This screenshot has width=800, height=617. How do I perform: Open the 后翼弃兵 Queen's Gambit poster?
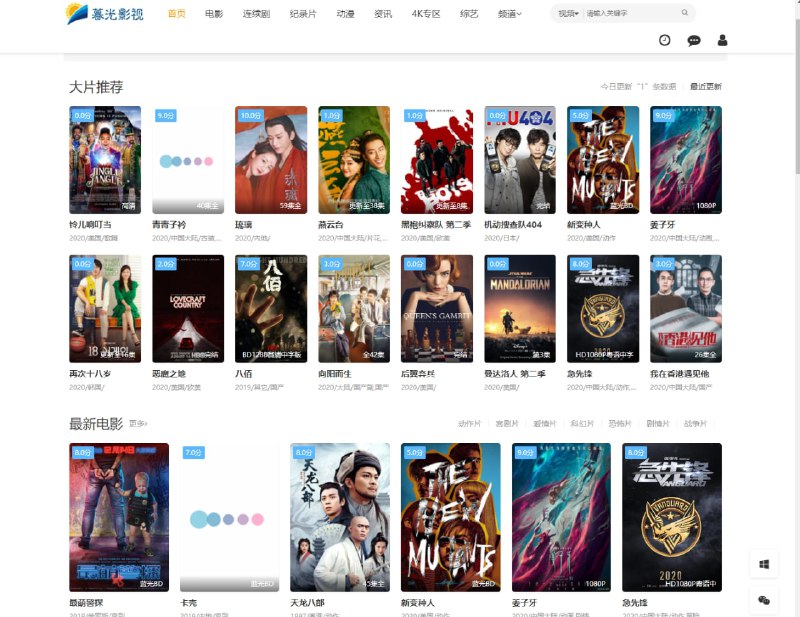437,309
